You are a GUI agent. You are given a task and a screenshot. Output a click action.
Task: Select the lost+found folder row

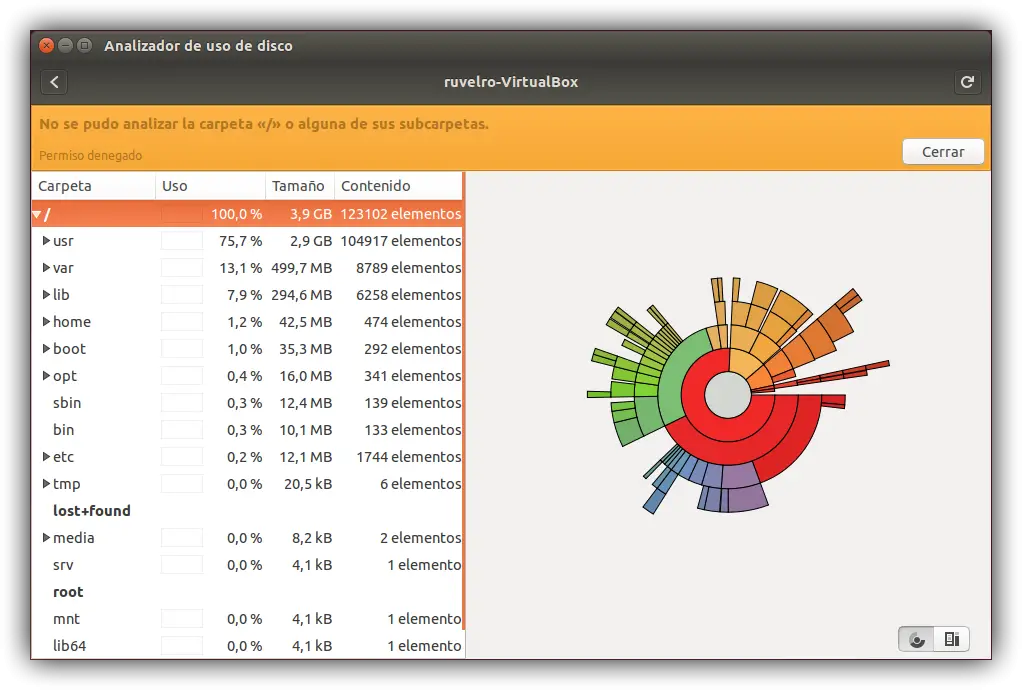point(247,511)
